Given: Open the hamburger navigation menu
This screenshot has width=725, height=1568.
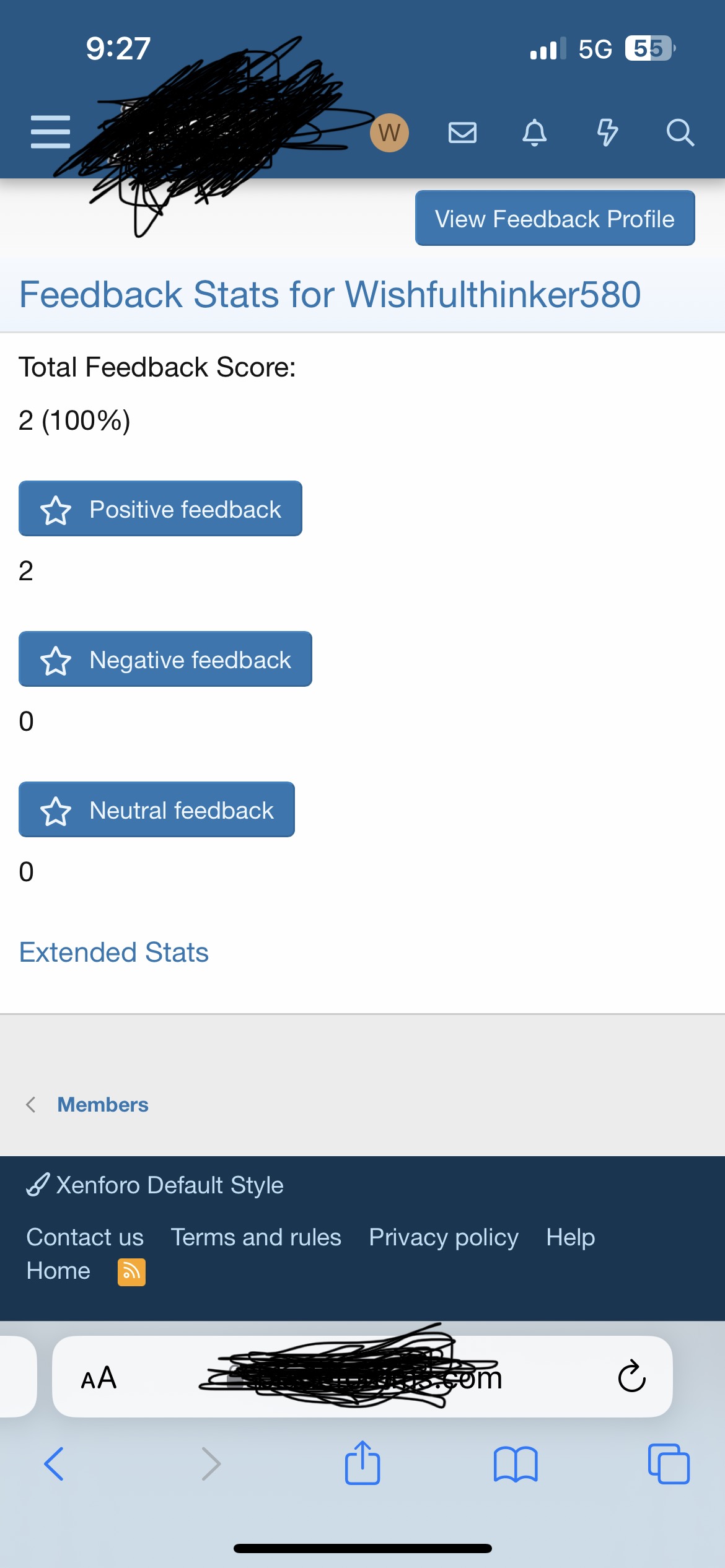Looking at the screenshot, I should (50, 132).
